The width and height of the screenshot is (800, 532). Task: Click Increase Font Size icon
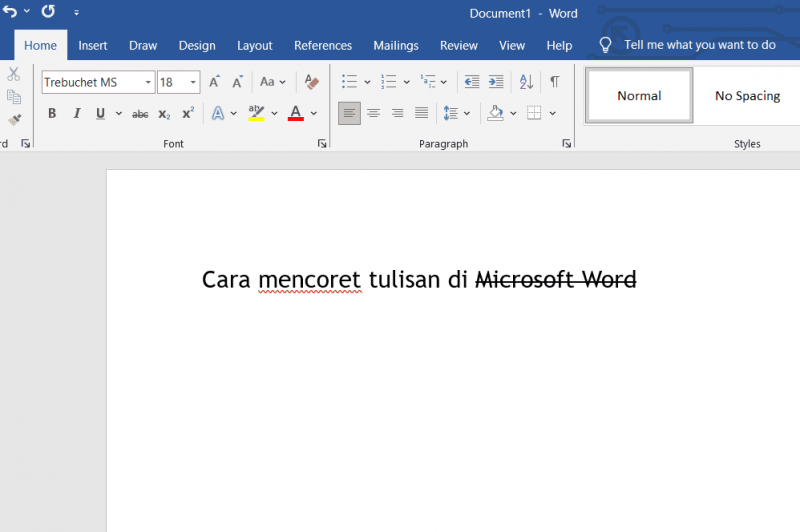[x=214, y=82]
